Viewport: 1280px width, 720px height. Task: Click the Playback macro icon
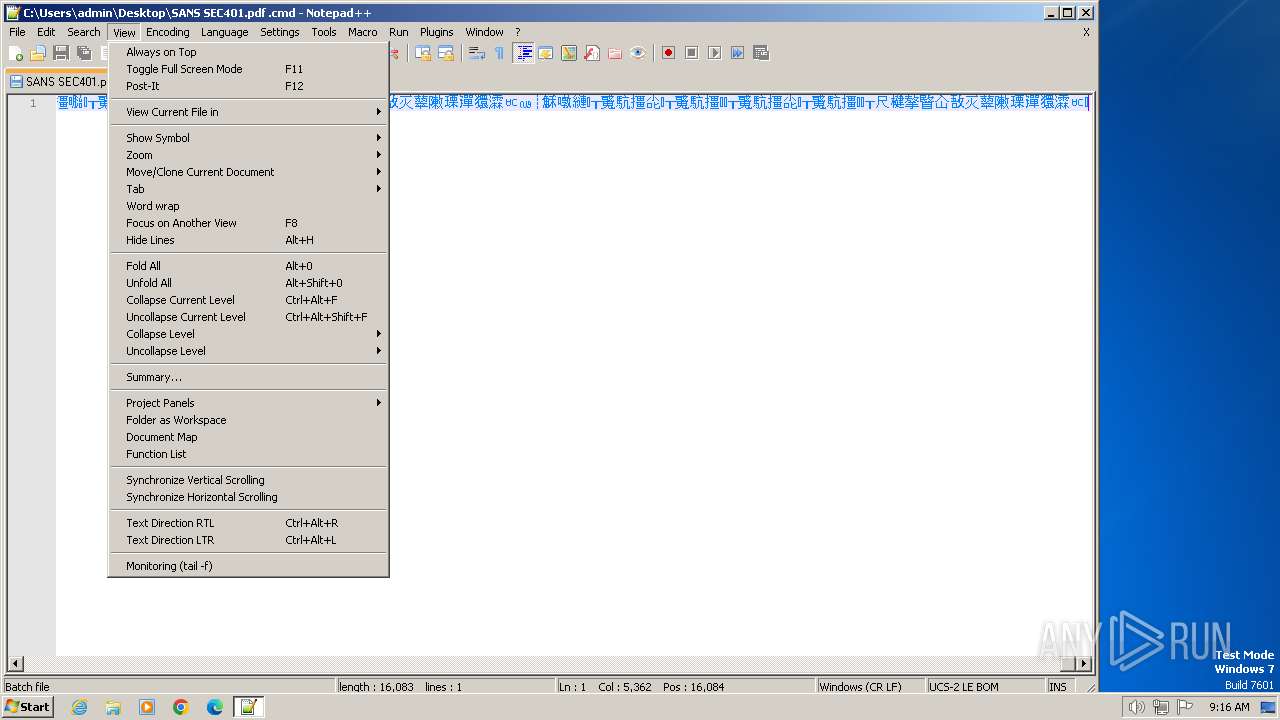coord(714,53)
